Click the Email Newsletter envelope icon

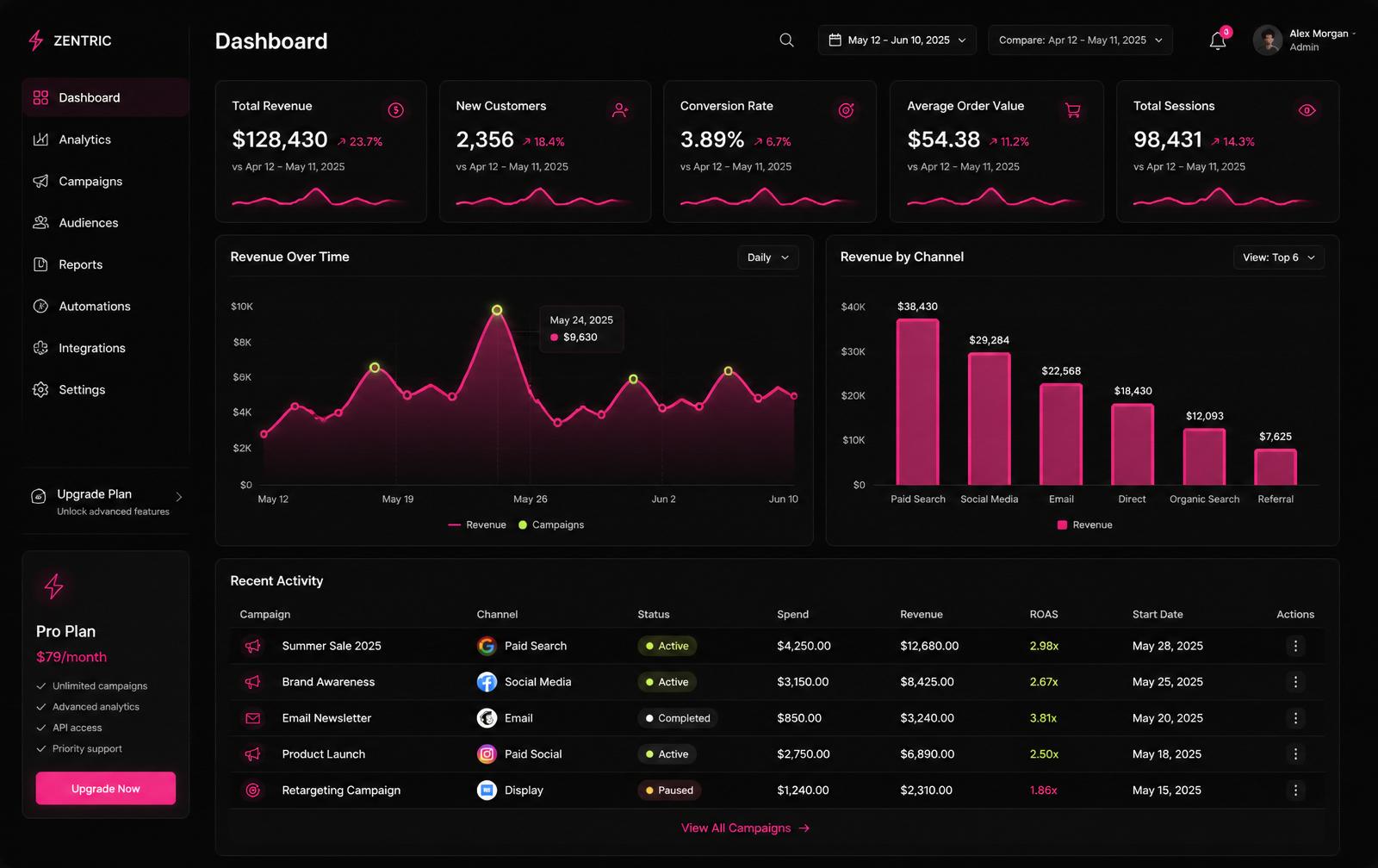click(252, 718)
